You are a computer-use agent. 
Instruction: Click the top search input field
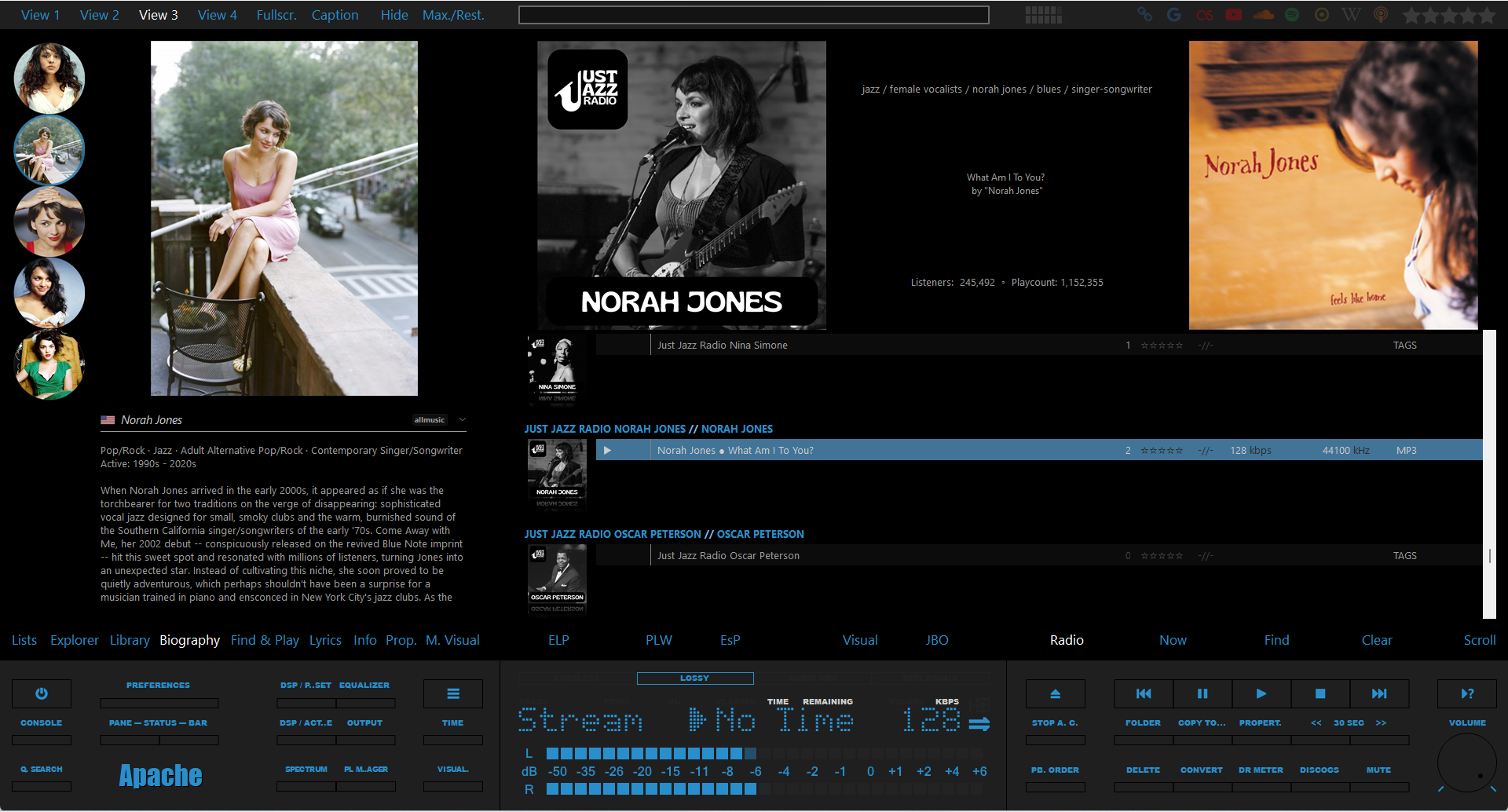click(753, 15)
